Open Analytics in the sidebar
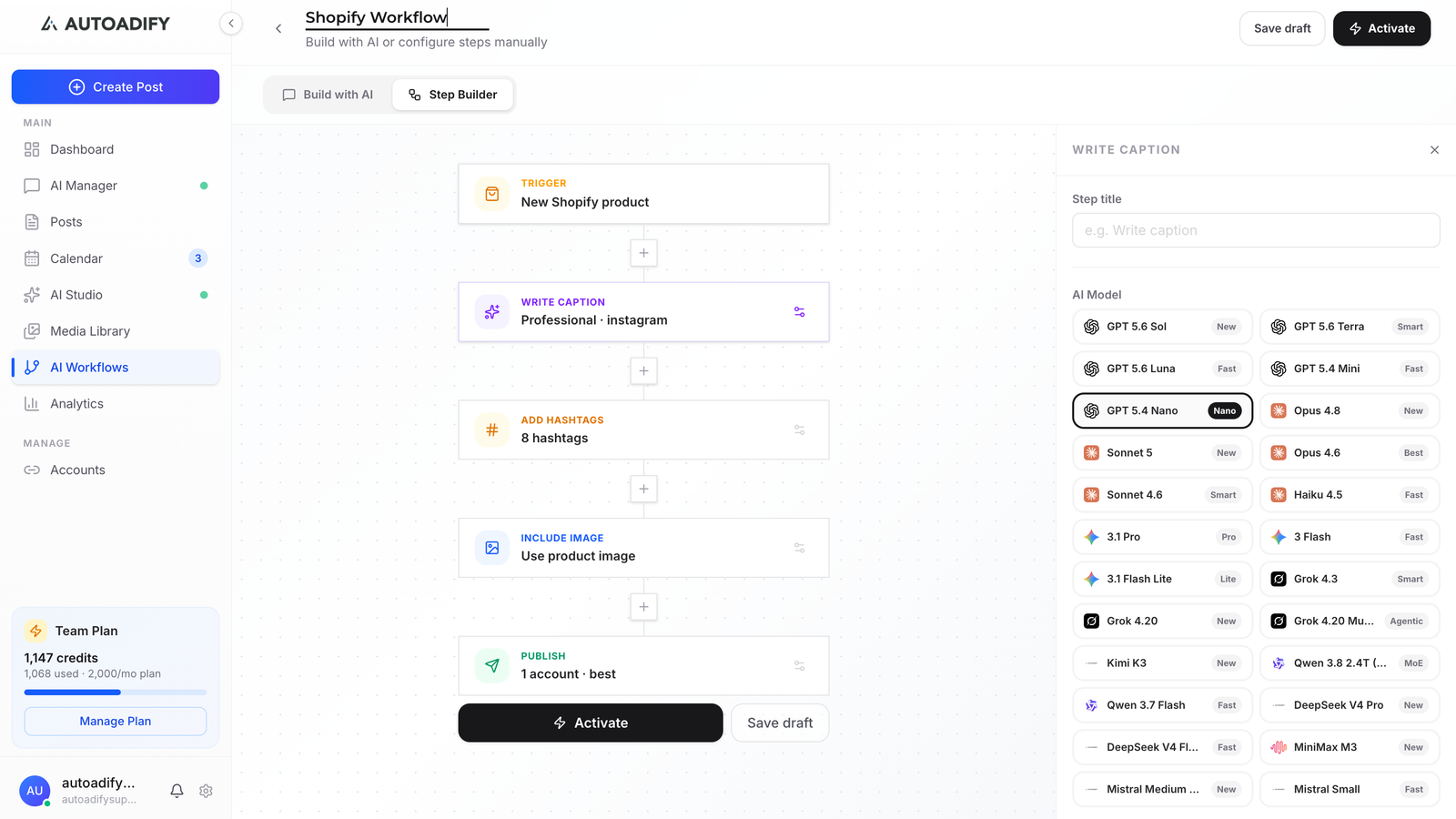Image resolution: width=1456 pixels, height=819 pixels. coord(116,404)
